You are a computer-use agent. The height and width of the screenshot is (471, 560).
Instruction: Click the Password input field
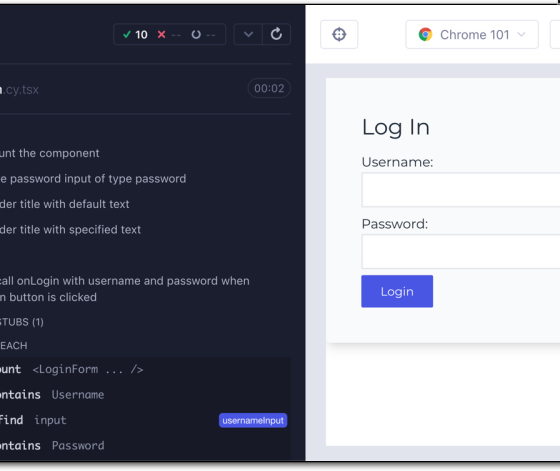click(x=461, y=251)
